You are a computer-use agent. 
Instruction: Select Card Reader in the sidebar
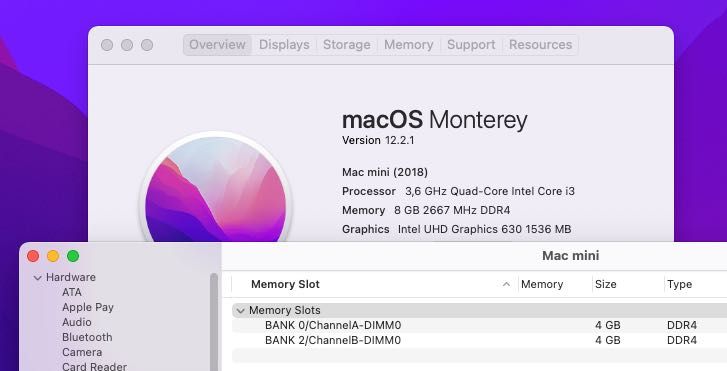tap(95, 366)
